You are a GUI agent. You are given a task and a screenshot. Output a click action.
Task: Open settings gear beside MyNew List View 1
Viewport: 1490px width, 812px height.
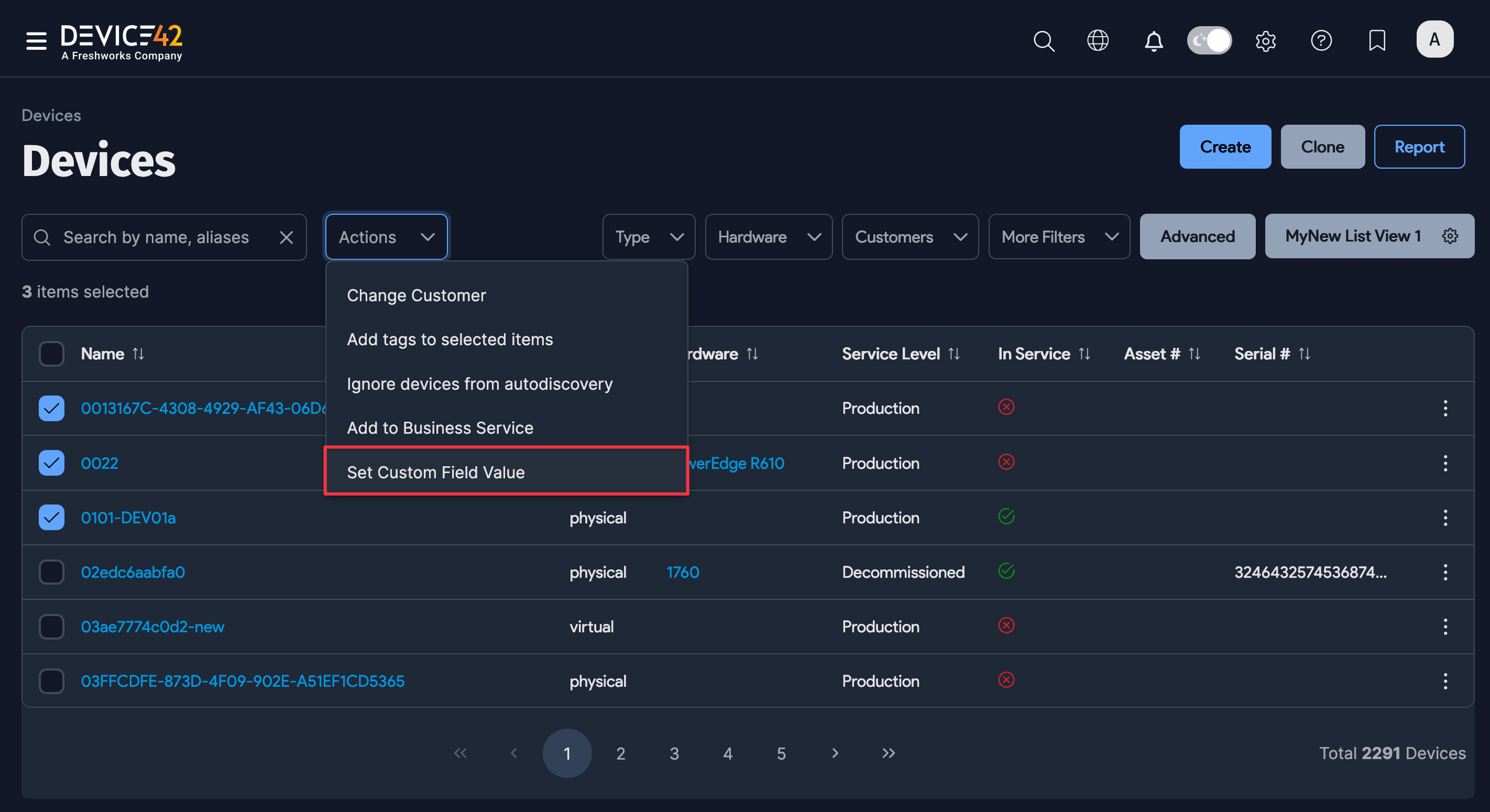(1450, 236)
